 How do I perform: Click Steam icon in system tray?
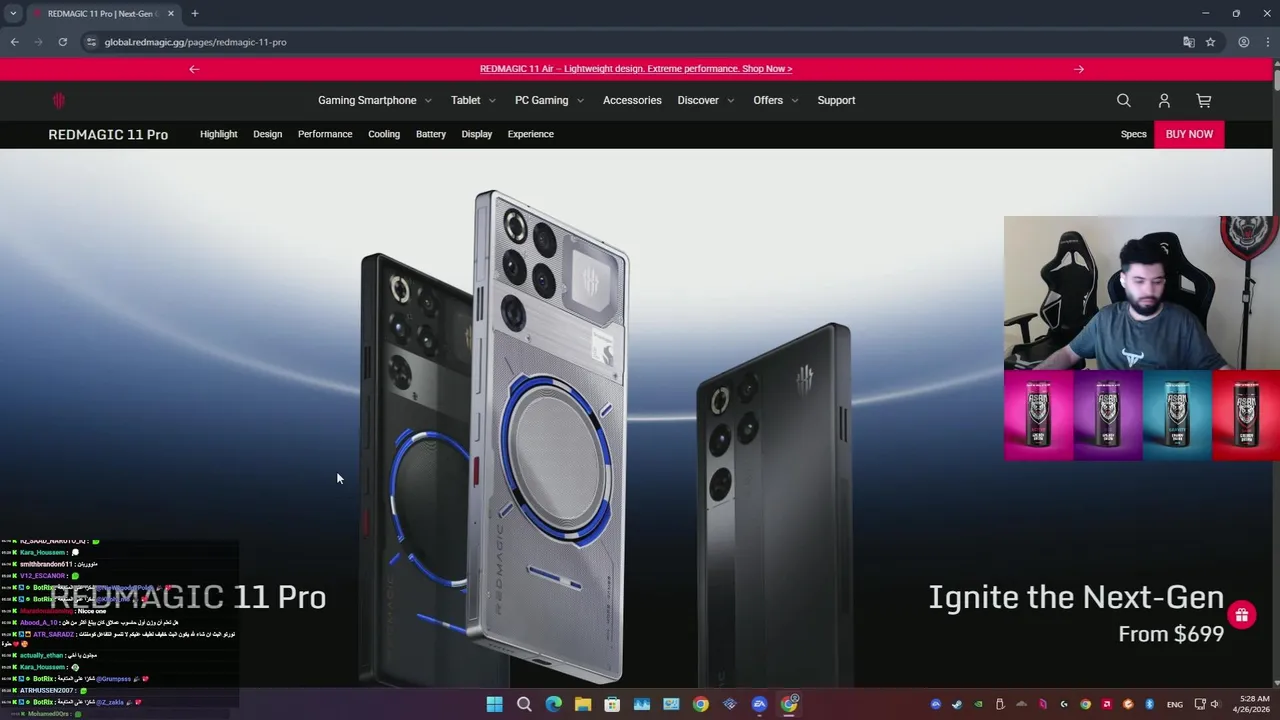pos(957,704)
